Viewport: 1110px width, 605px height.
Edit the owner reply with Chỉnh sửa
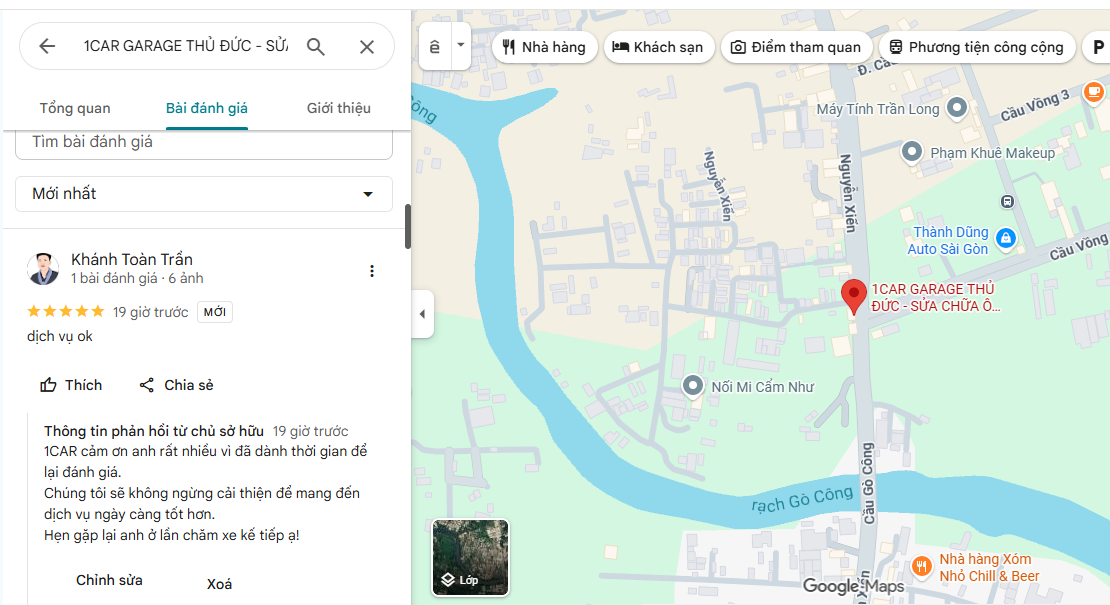coord(109,580)
